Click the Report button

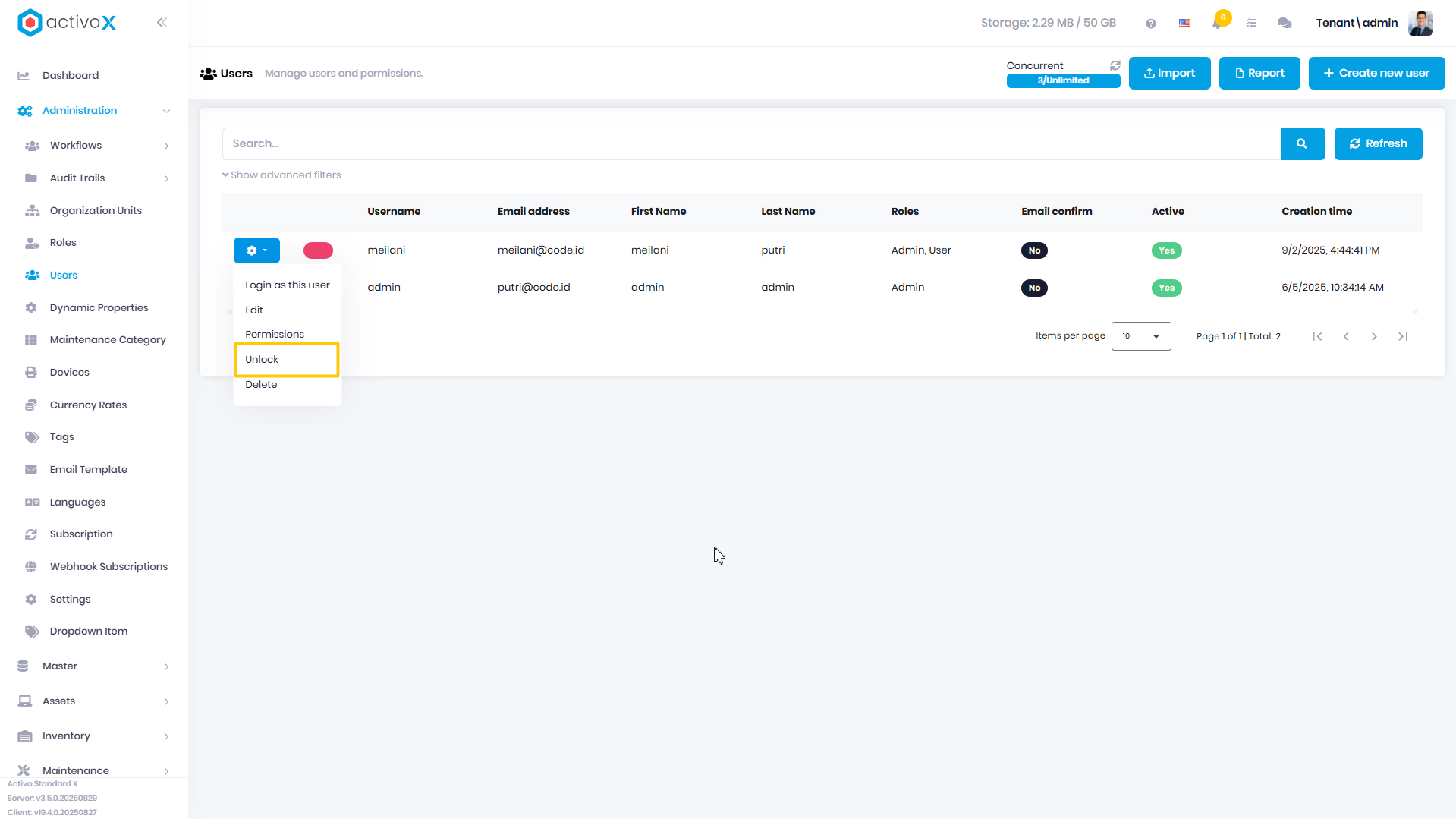tap(1259, 73)
